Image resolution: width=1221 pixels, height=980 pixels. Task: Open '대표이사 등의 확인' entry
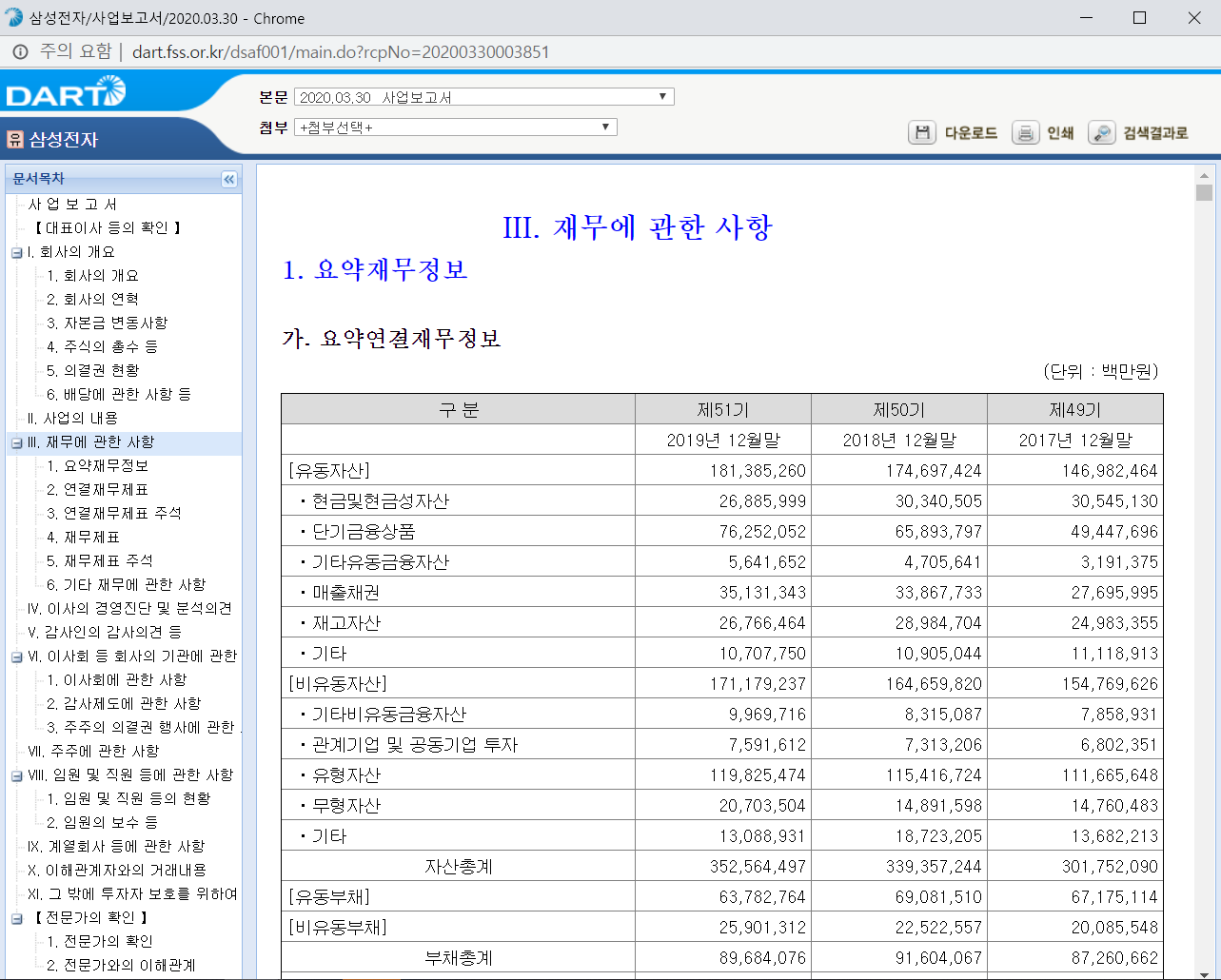(107, 228)
